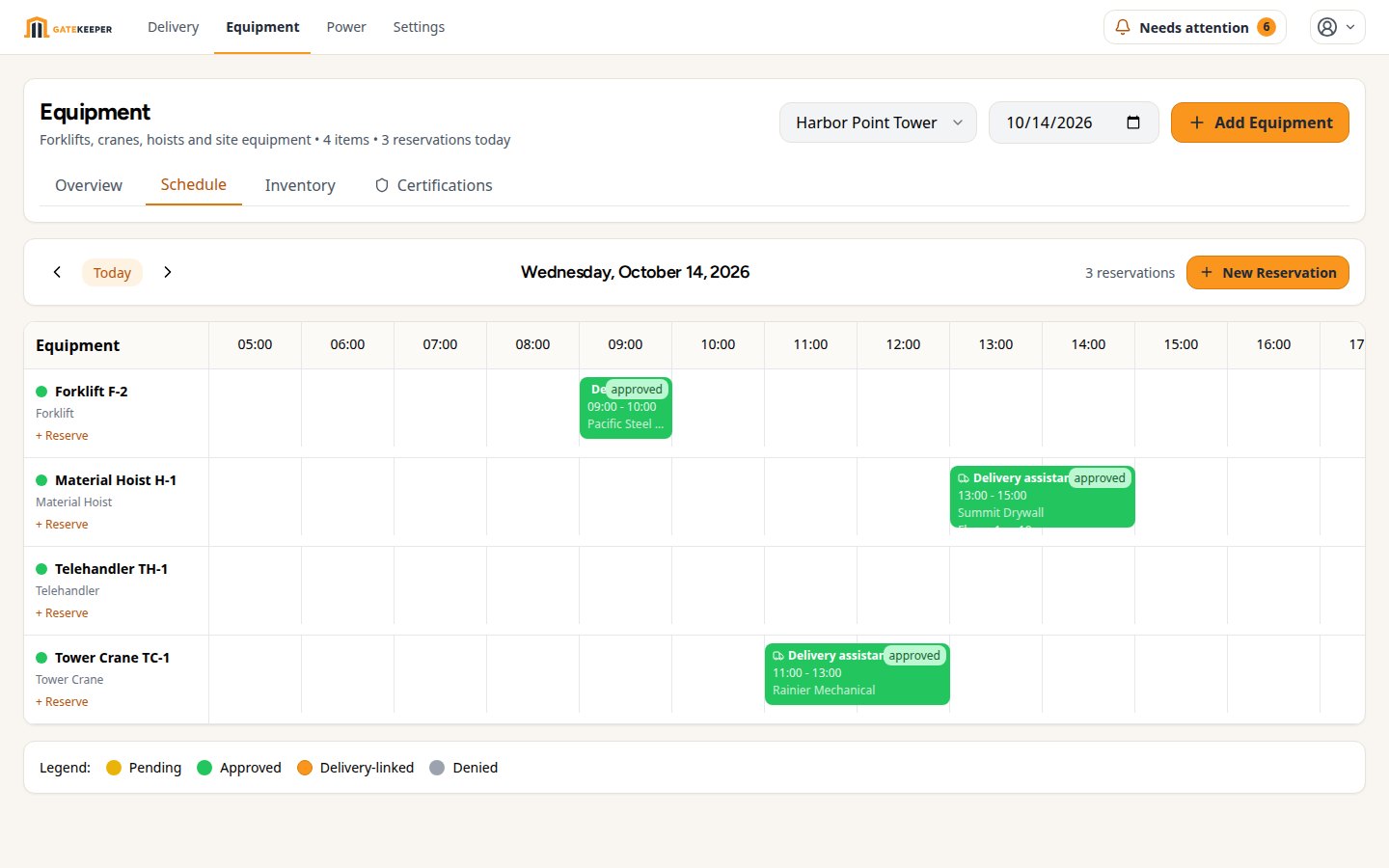
Task: Open the calendar picker icon in date field
Action: pos(1133,122)
